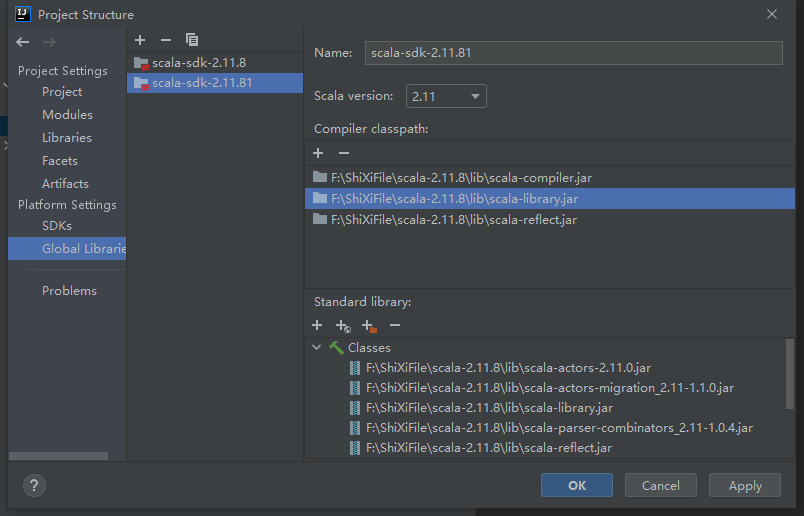Click the Apply button
Image resolution: width=804 pixels, height=516 pixels.
click(745, 485)
